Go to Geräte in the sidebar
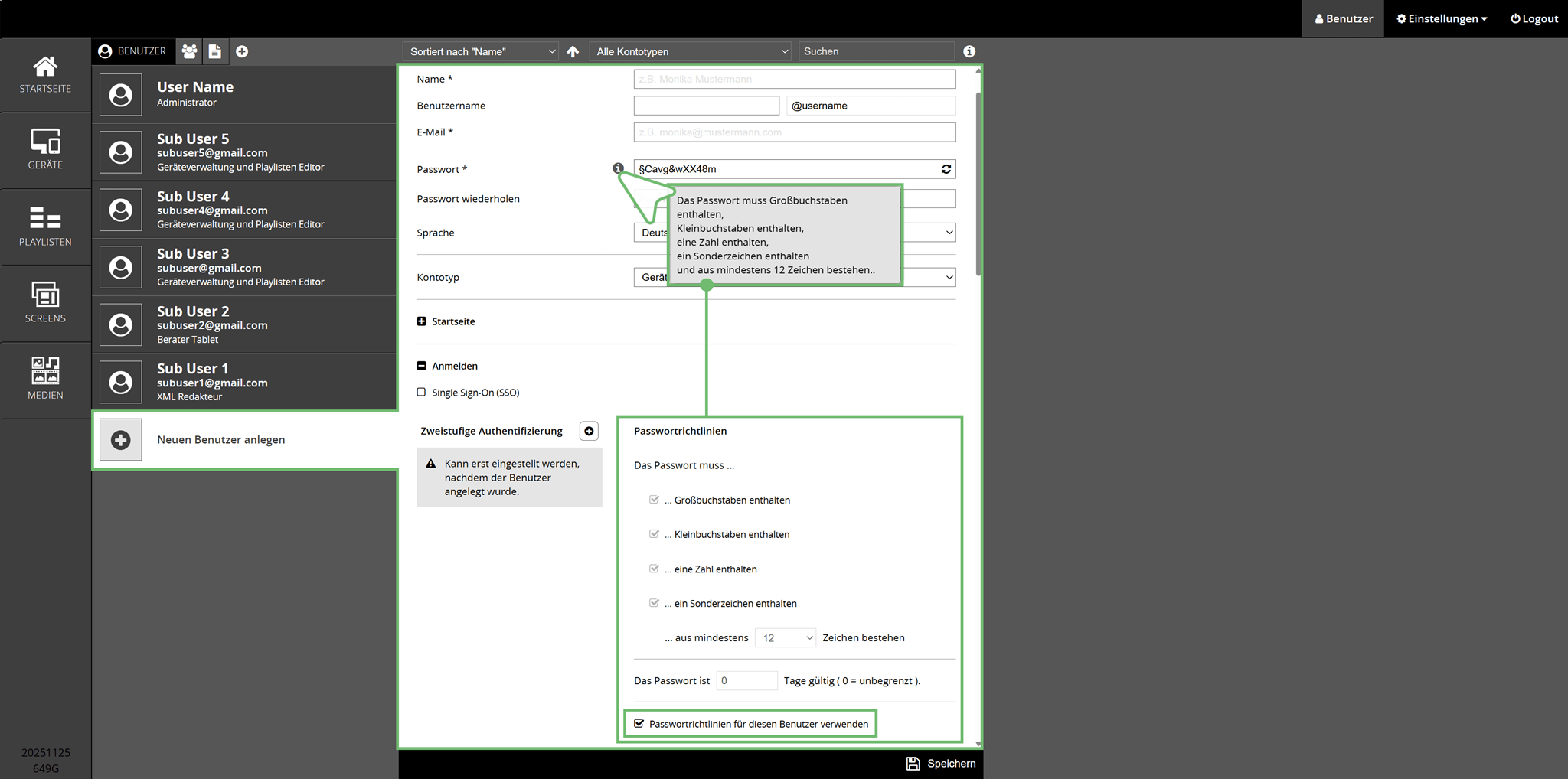The image size is (1568, 779). point(45,150)
